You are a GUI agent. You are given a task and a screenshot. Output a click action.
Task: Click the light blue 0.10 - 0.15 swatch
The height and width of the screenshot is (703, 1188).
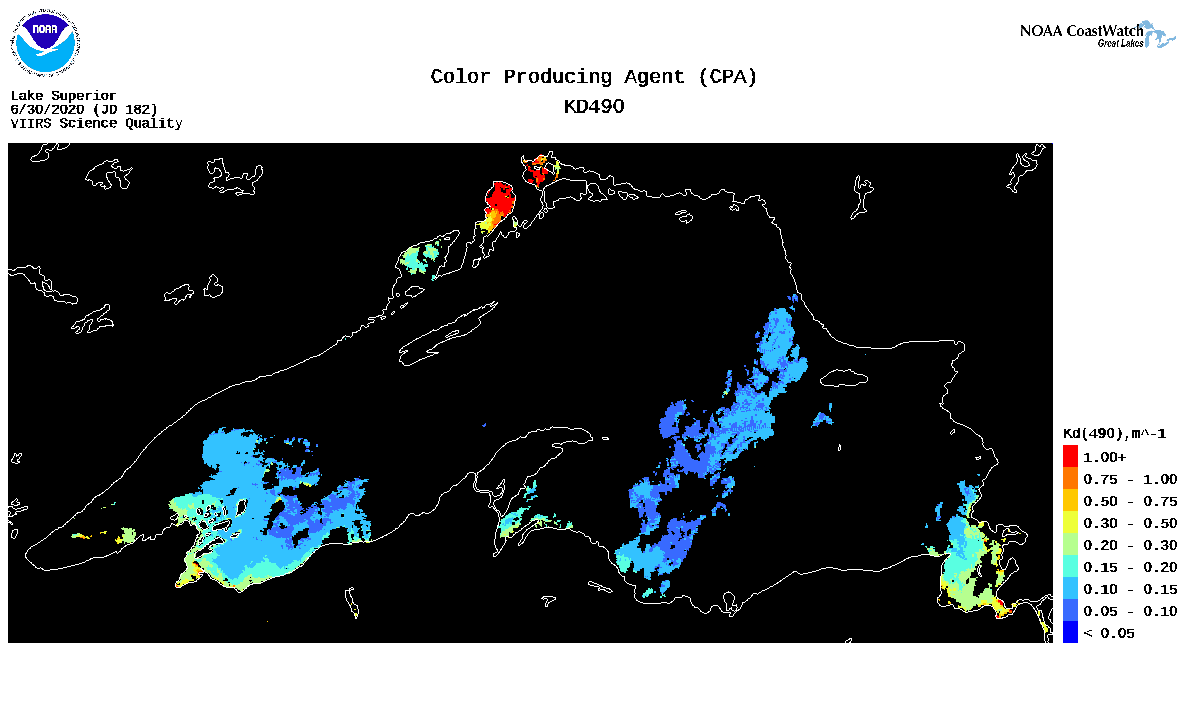(1070, 589)
